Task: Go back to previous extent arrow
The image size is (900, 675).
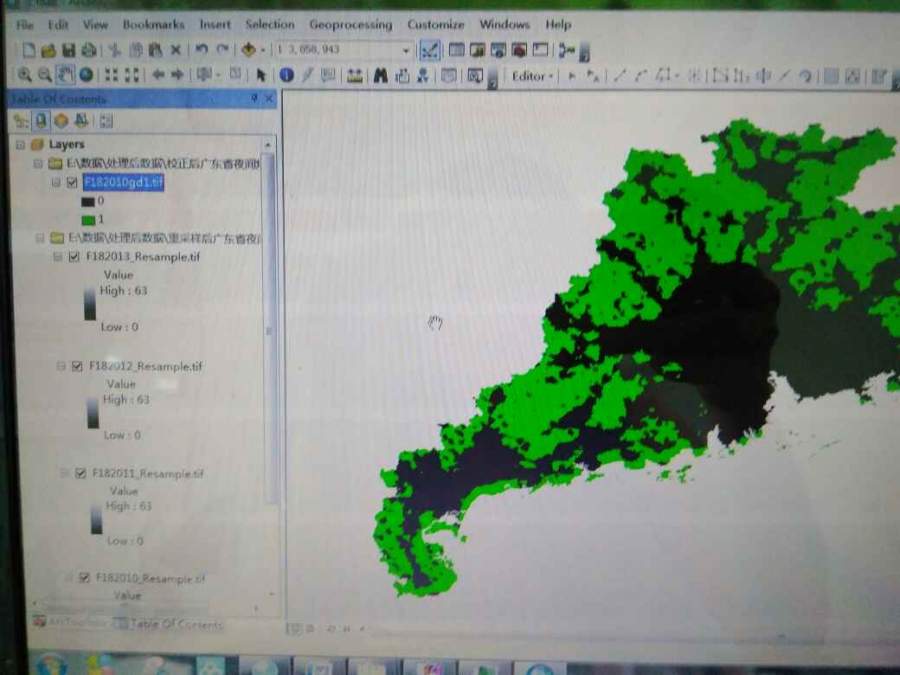Action: coord(158,75)
